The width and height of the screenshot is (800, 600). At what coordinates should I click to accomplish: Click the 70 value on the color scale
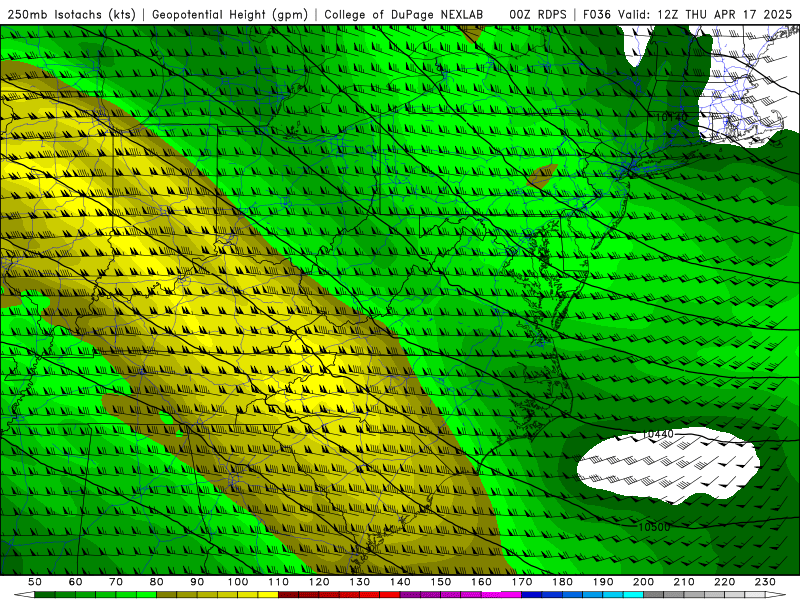(x=116, y=582)
